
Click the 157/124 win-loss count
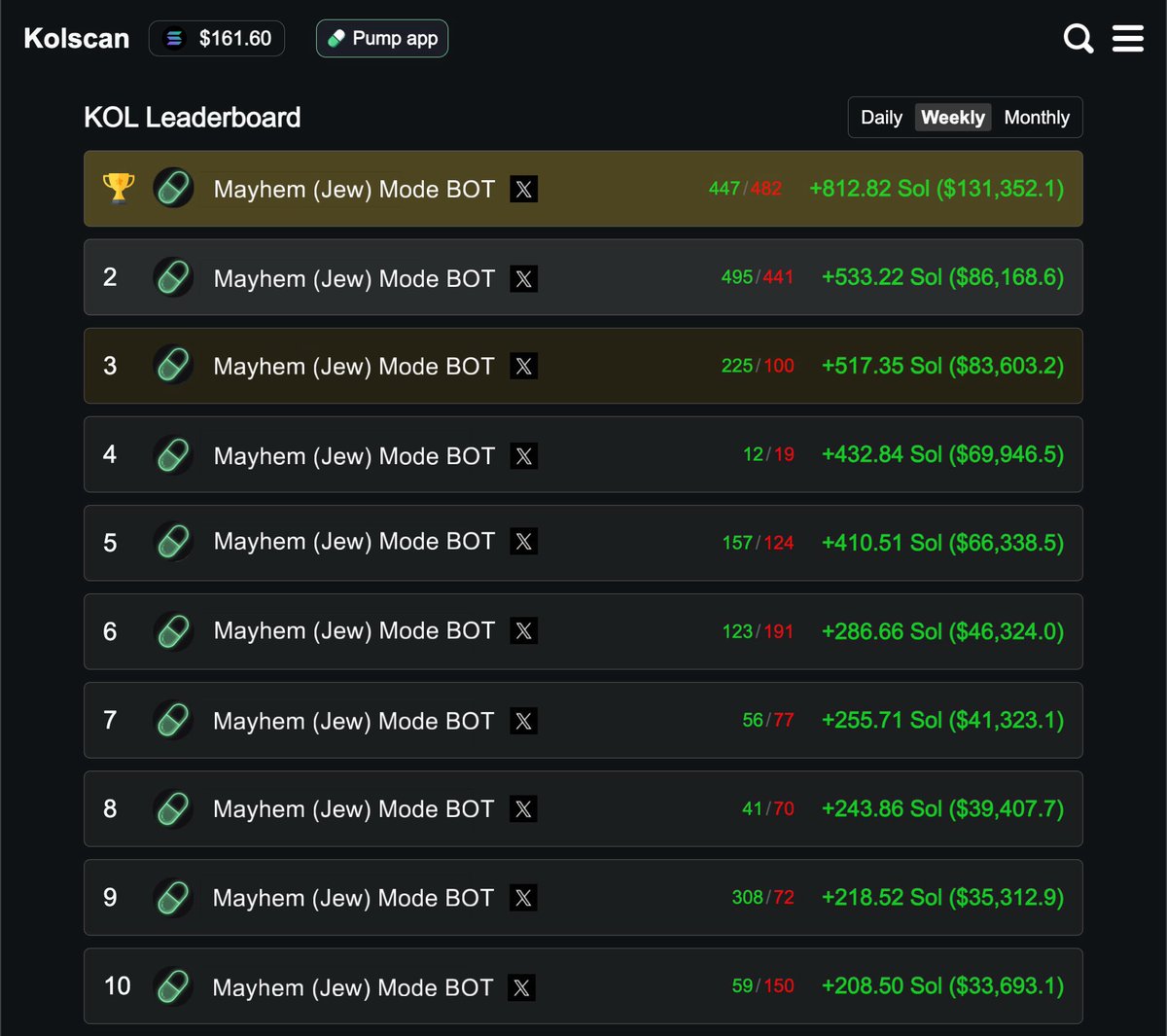[x=758, y=543]
